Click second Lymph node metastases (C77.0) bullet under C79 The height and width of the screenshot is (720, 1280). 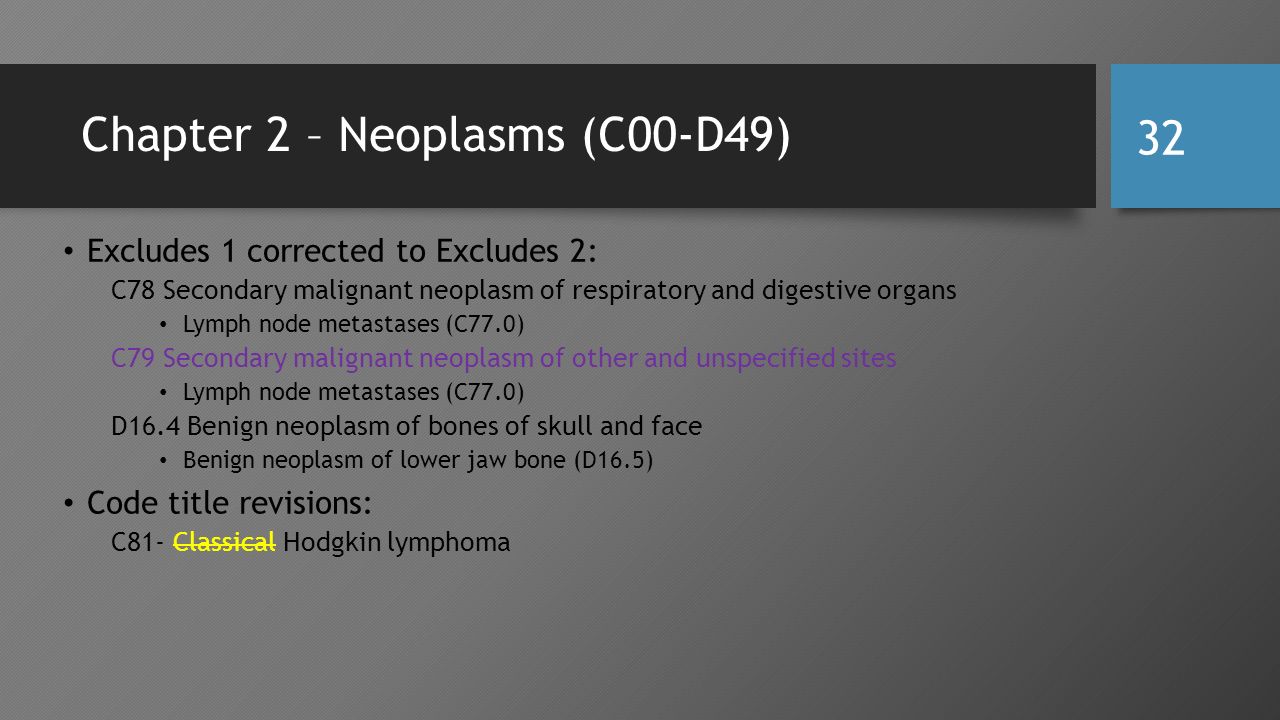click(354, 391)
